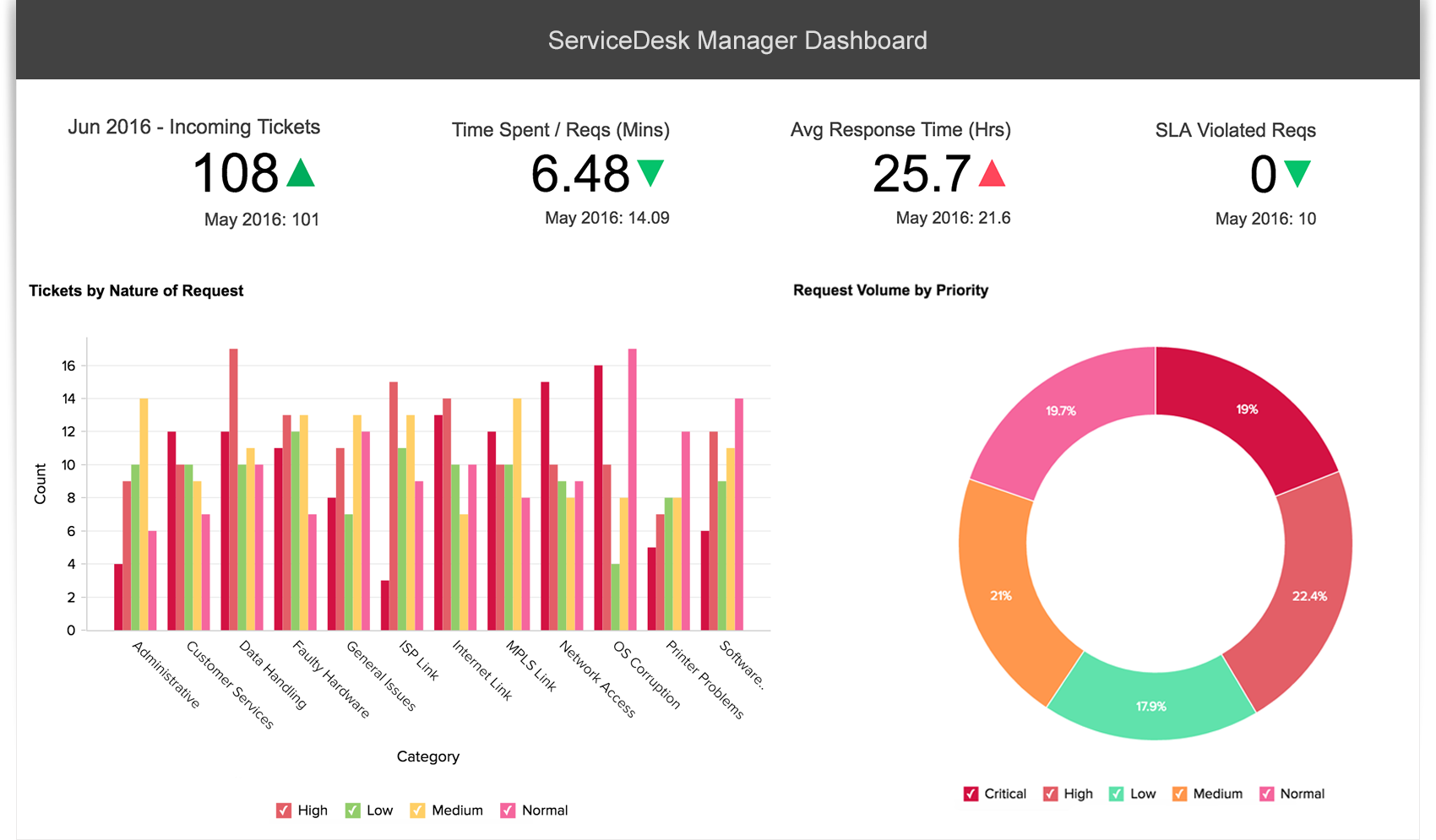This screenshot has height=840, width=1436.
Task: Toggle Critical checkbox in donut chart legend
Action: (971, 794)
